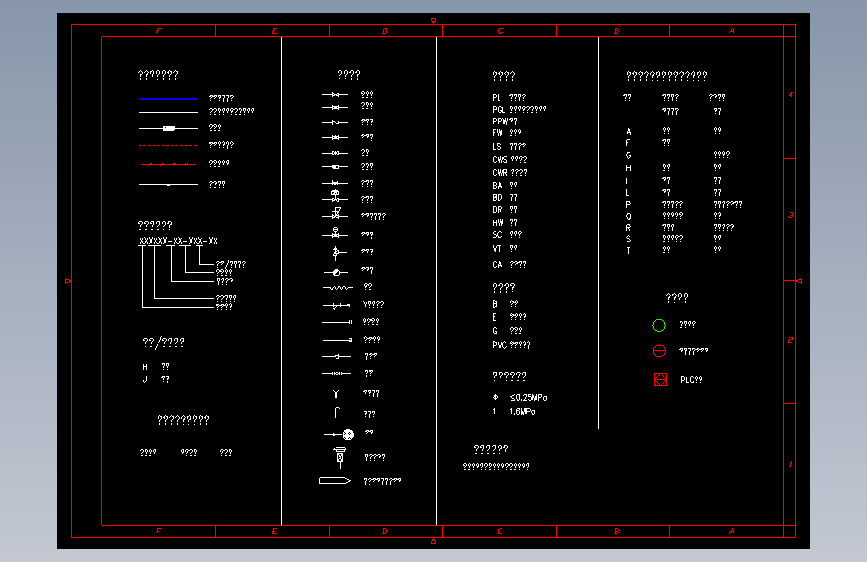867x562 pixels.
Task: Click the funnel-shaped device symbol
Action: pos(340,457)
